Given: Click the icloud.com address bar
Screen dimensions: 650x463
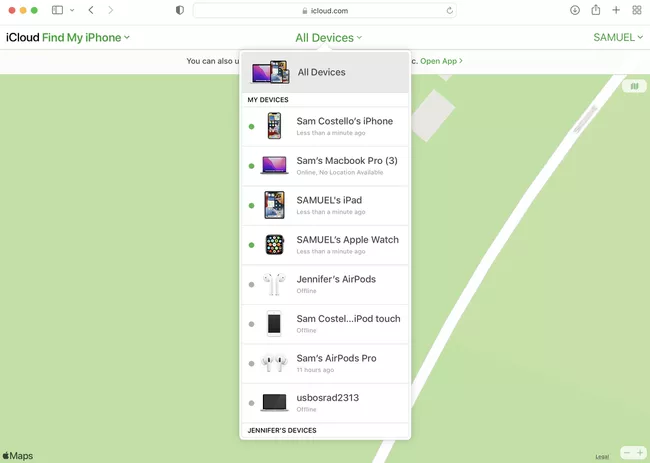Looking at the screenshot, I should click(x=324, y=10).
